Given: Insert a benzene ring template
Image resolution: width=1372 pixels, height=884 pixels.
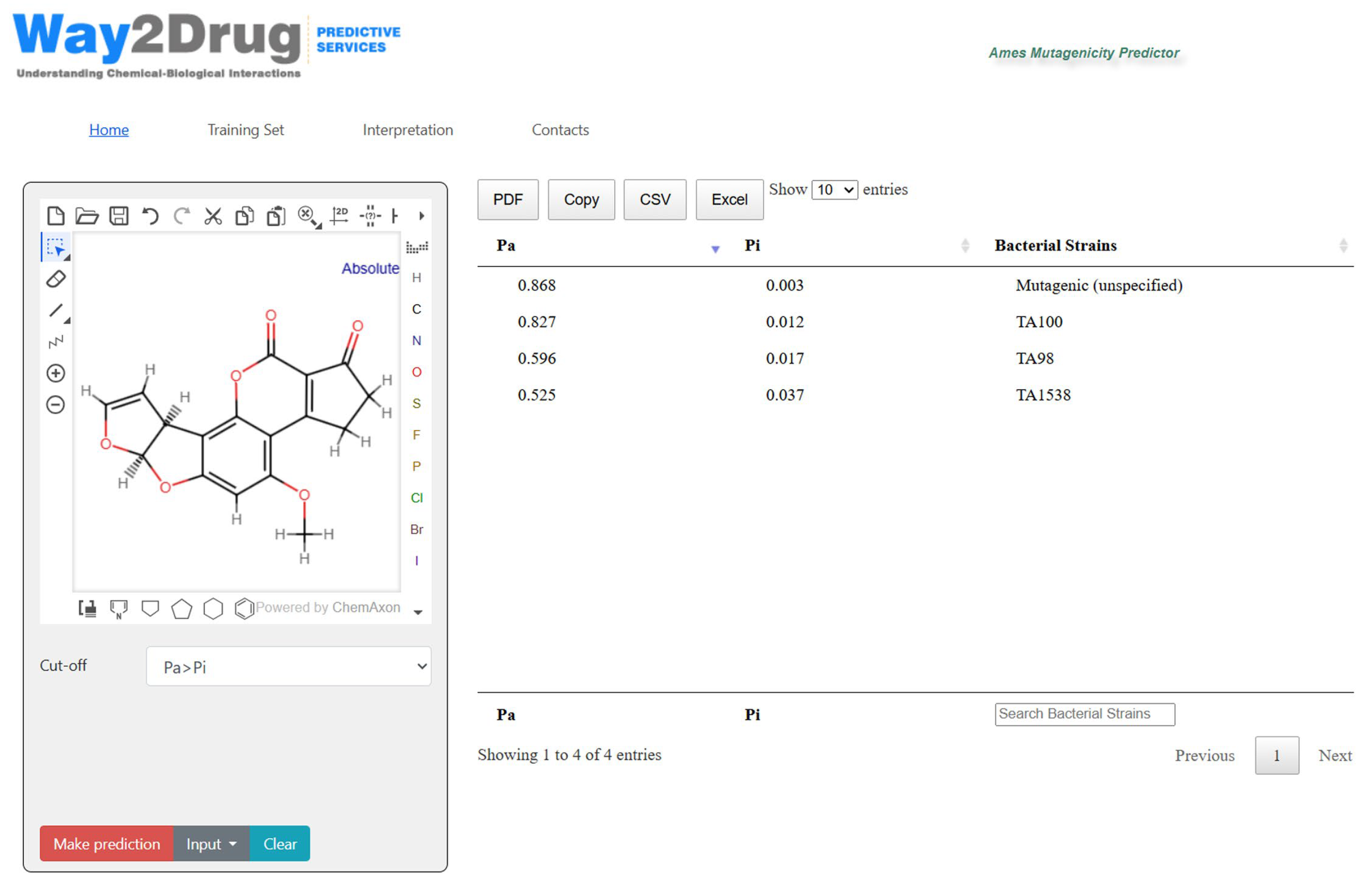Looking at the screenshot, I should click(244, 609).
